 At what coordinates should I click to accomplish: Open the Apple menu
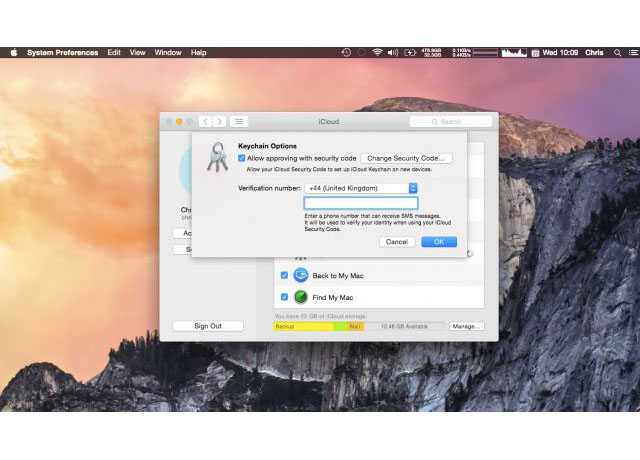click(x=14, y=53)
